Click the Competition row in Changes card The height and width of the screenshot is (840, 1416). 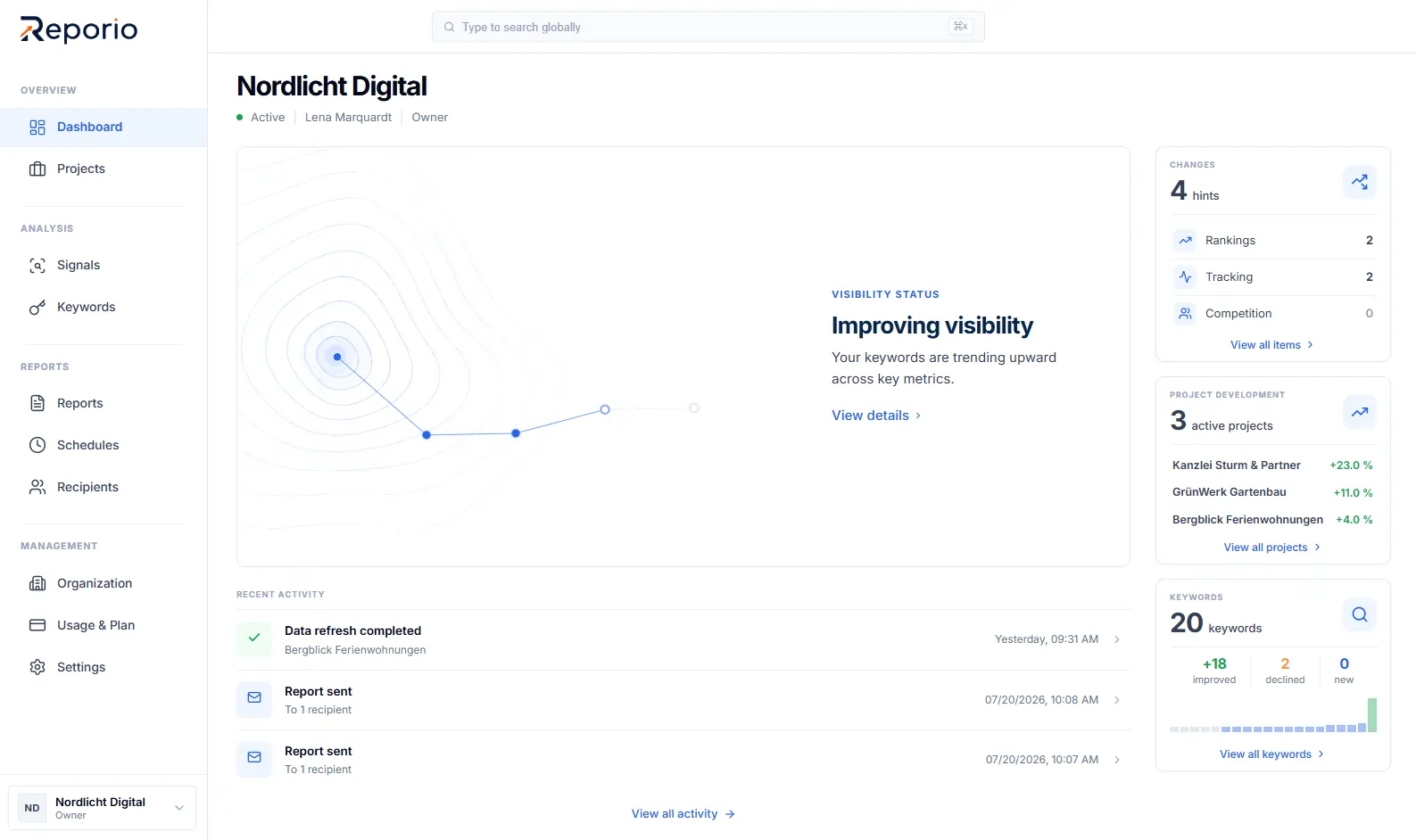pyautogui.click(x=1273, y=314)
